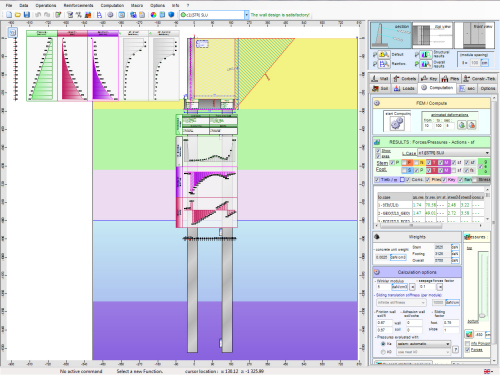
Task: Click the question mark help button
Action: pos(455,349)
